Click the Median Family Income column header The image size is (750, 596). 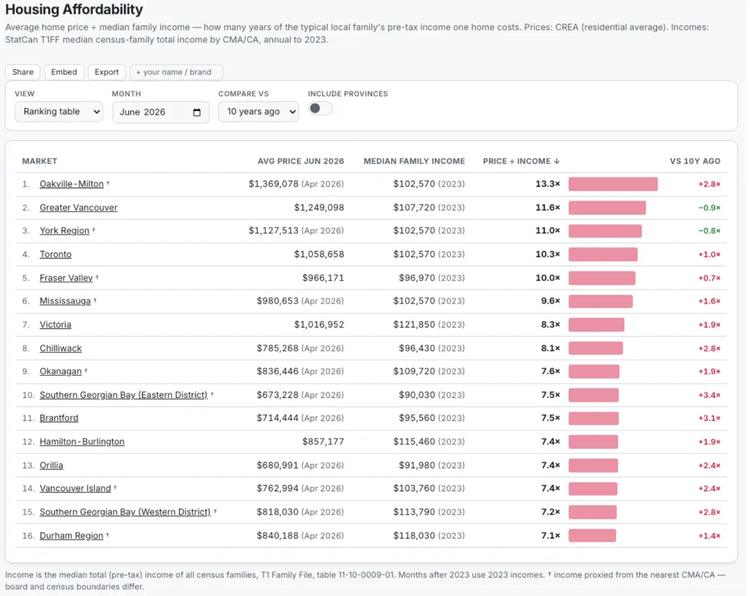click(414, 161)
